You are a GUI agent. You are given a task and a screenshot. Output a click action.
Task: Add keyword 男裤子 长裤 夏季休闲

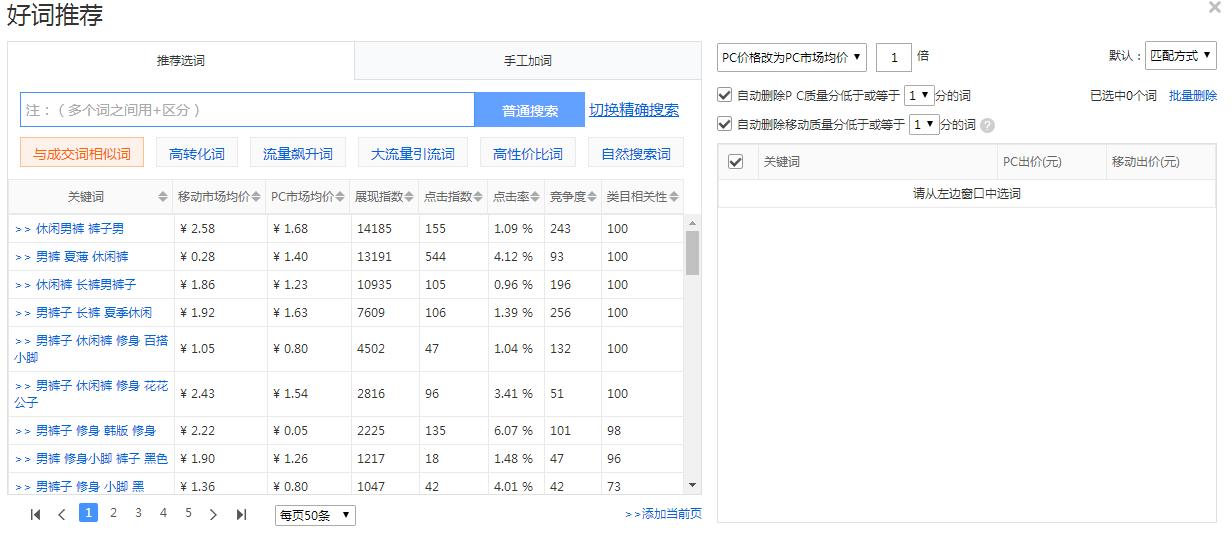(x=83, y=313)
